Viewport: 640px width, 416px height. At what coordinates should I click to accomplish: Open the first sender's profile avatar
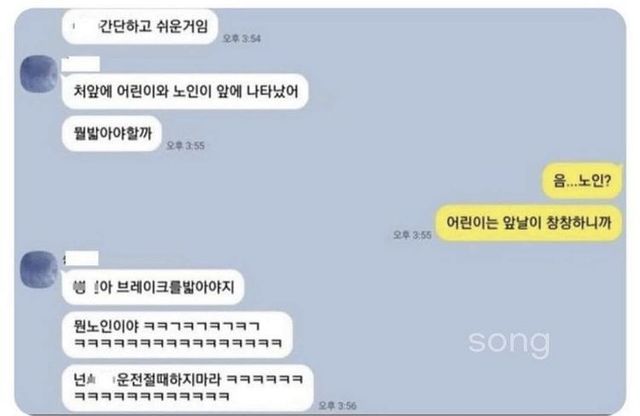pyautogui.click(x=39, y=74)
